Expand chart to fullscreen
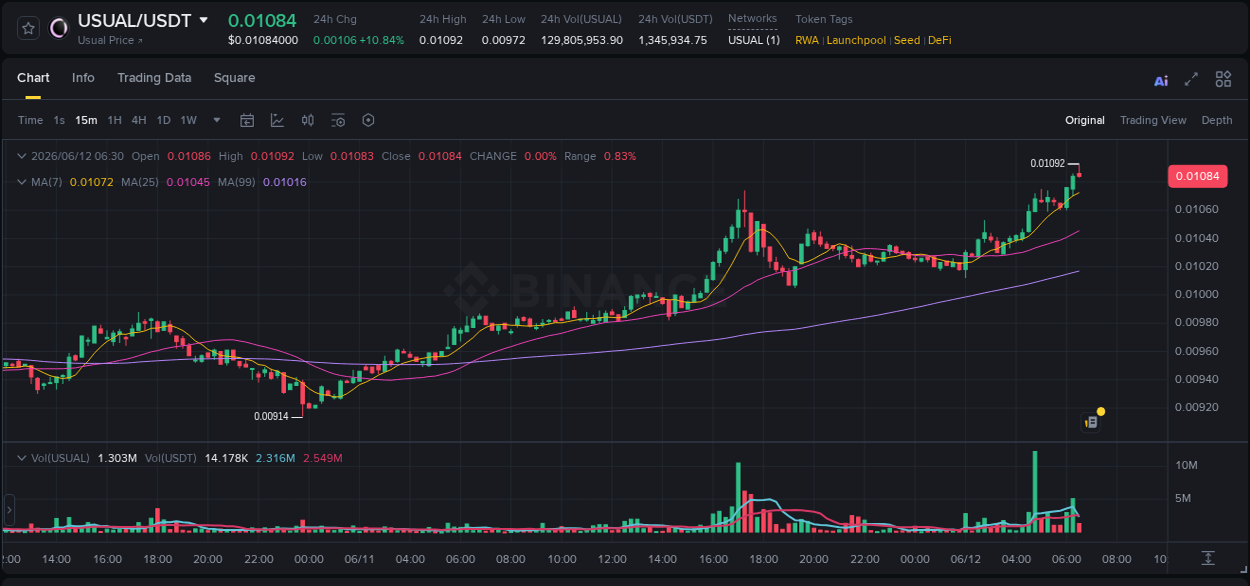The width and height of the screenshot is (1250, 586). click(x=1191, y=79)
